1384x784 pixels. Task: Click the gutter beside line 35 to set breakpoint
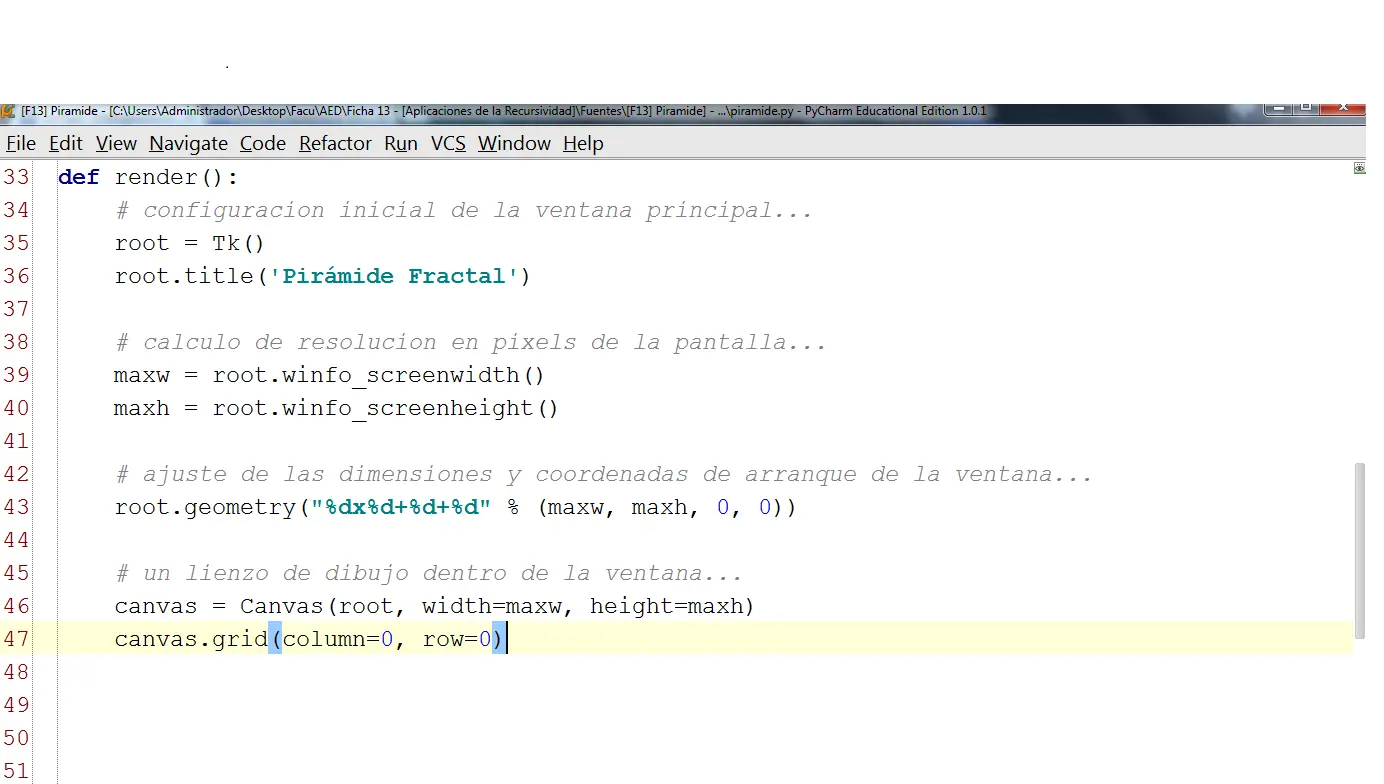point(45,243)
